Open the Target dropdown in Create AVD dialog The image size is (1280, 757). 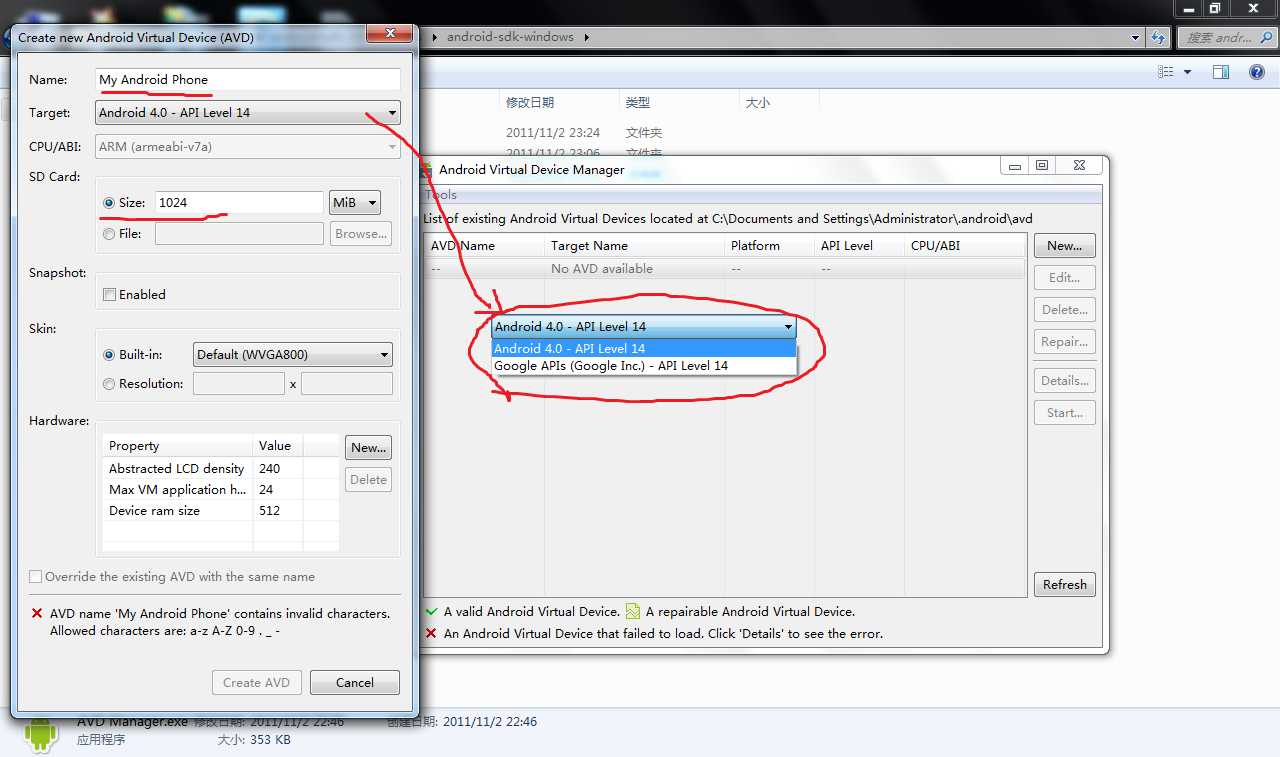click(x=248, y=113)
